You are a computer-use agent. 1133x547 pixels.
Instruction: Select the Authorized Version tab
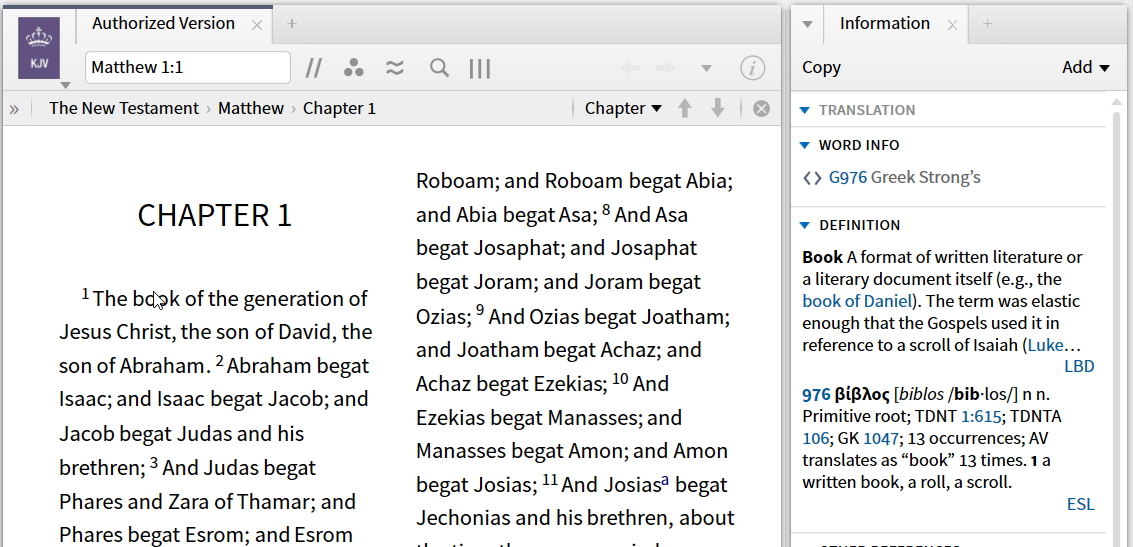pos(163,23)
